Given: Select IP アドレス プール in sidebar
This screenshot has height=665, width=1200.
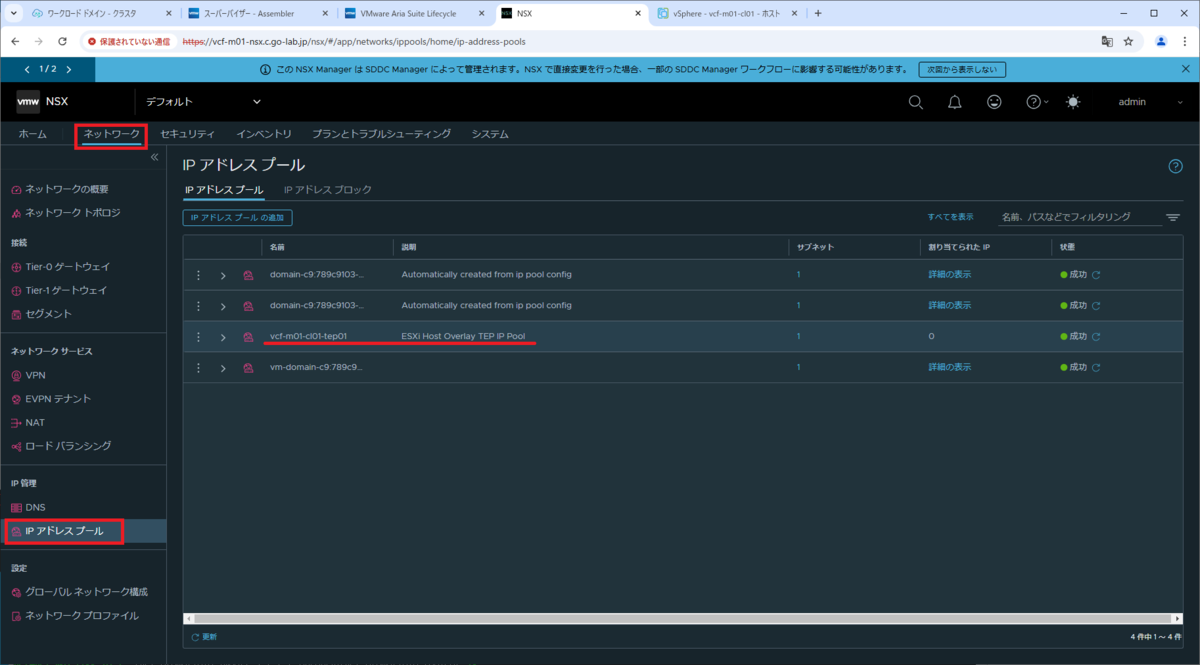Looking at the screenshot, I should [x=64, y=531].
